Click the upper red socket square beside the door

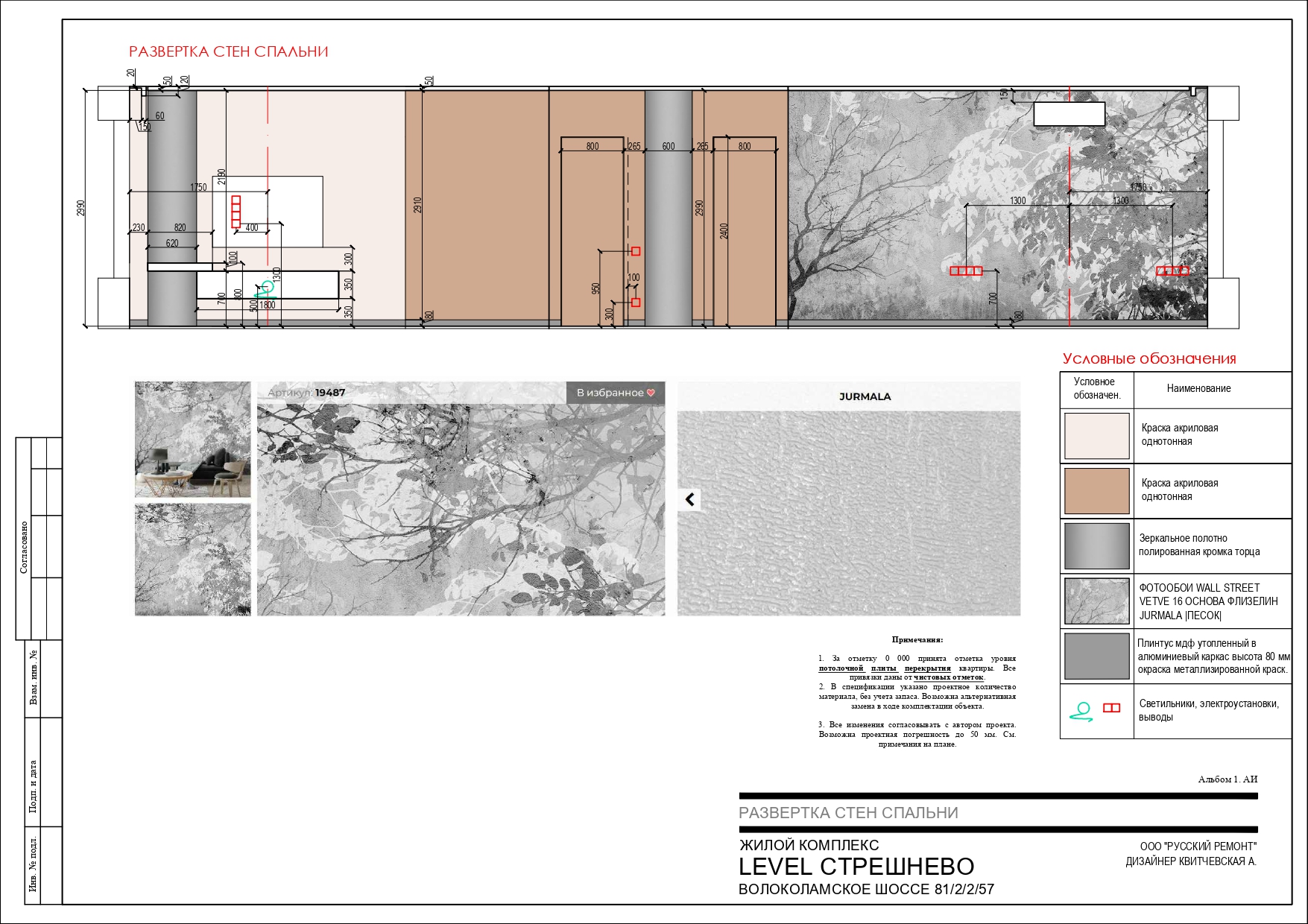pos(636,252)
